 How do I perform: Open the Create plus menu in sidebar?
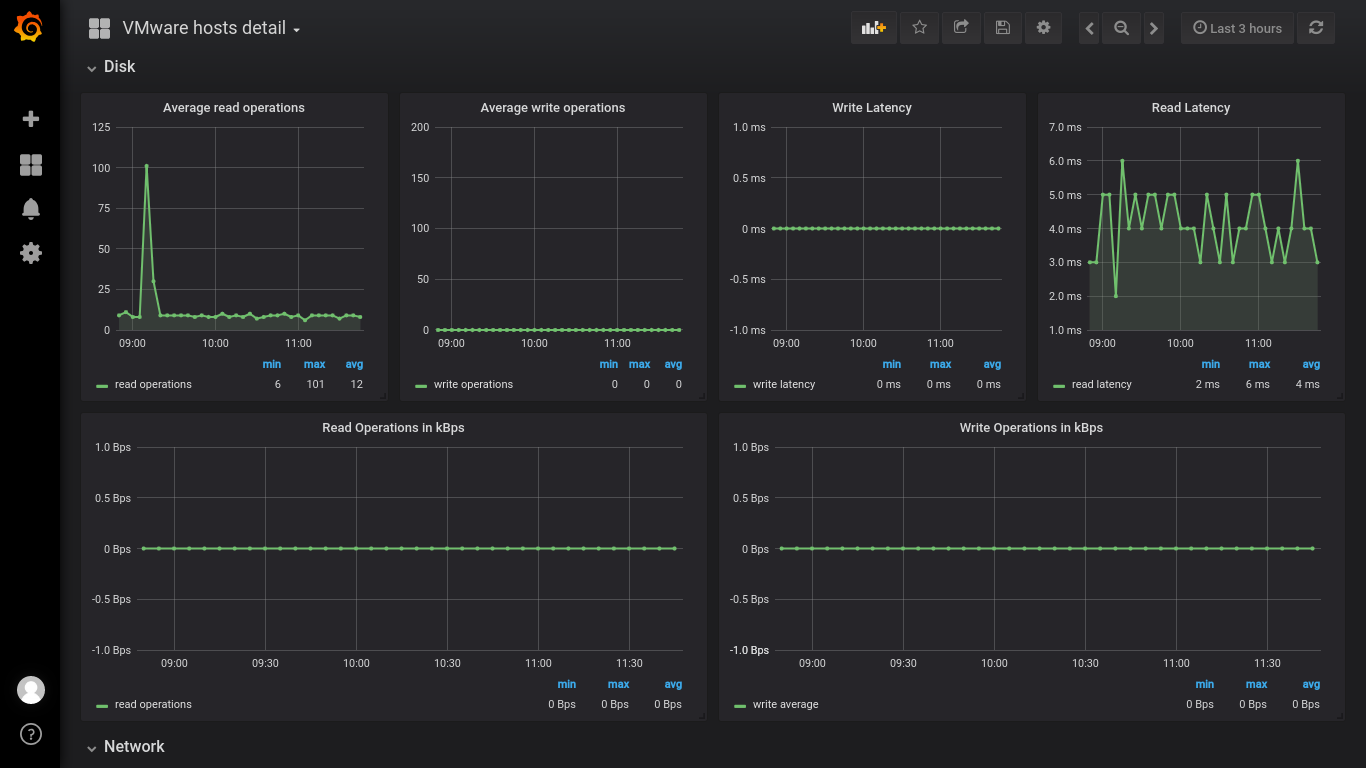31,119
